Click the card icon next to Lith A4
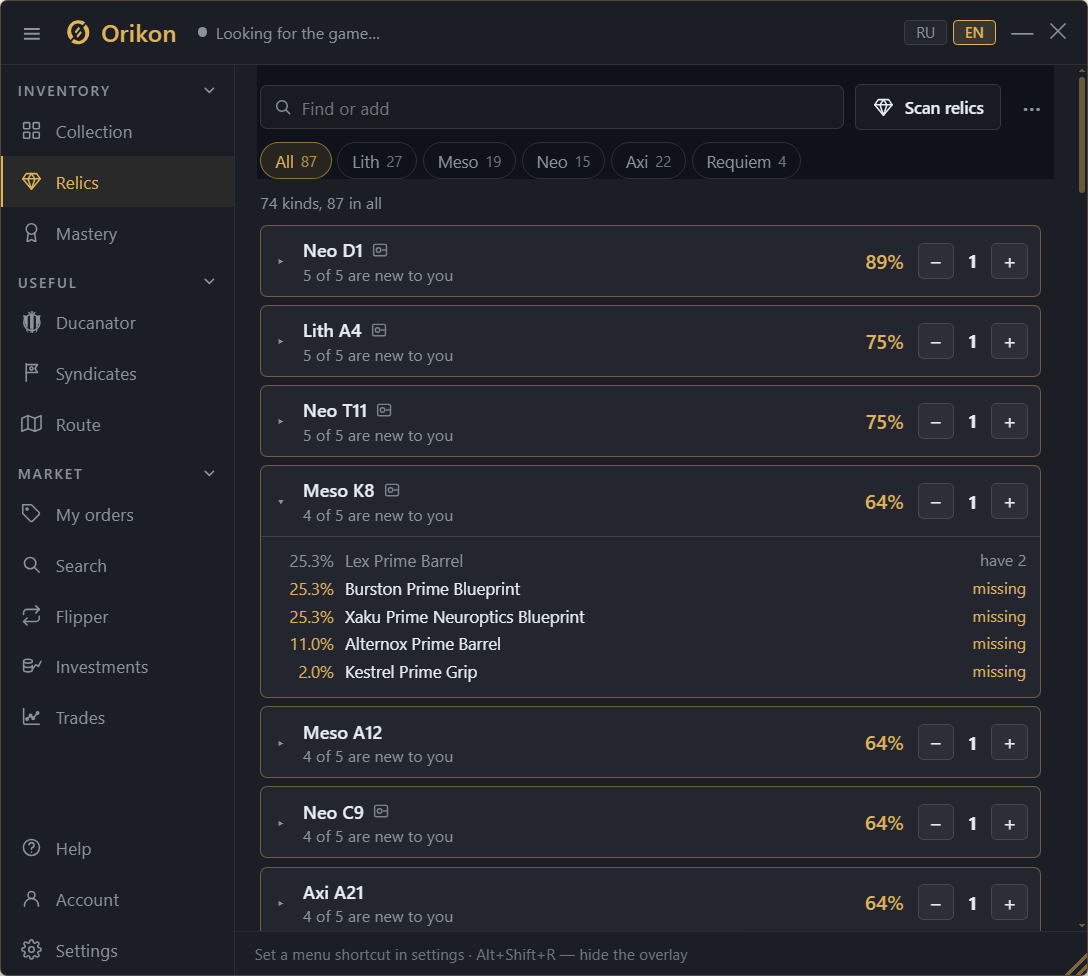This screenshot has height=976, width=1088. [x=379, y=330]
